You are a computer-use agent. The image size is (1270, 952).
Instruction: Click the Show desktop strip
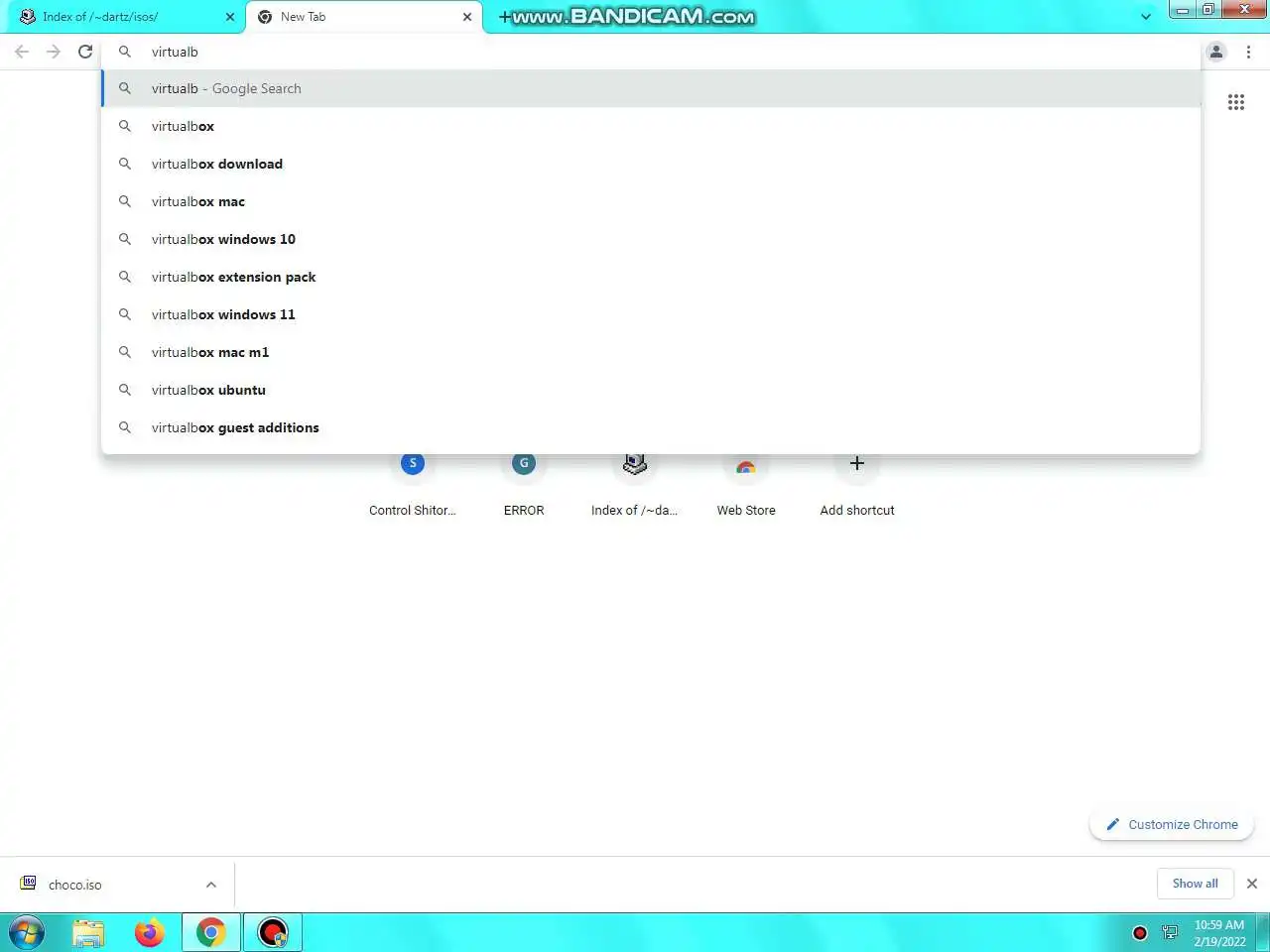pos(1263,933)
